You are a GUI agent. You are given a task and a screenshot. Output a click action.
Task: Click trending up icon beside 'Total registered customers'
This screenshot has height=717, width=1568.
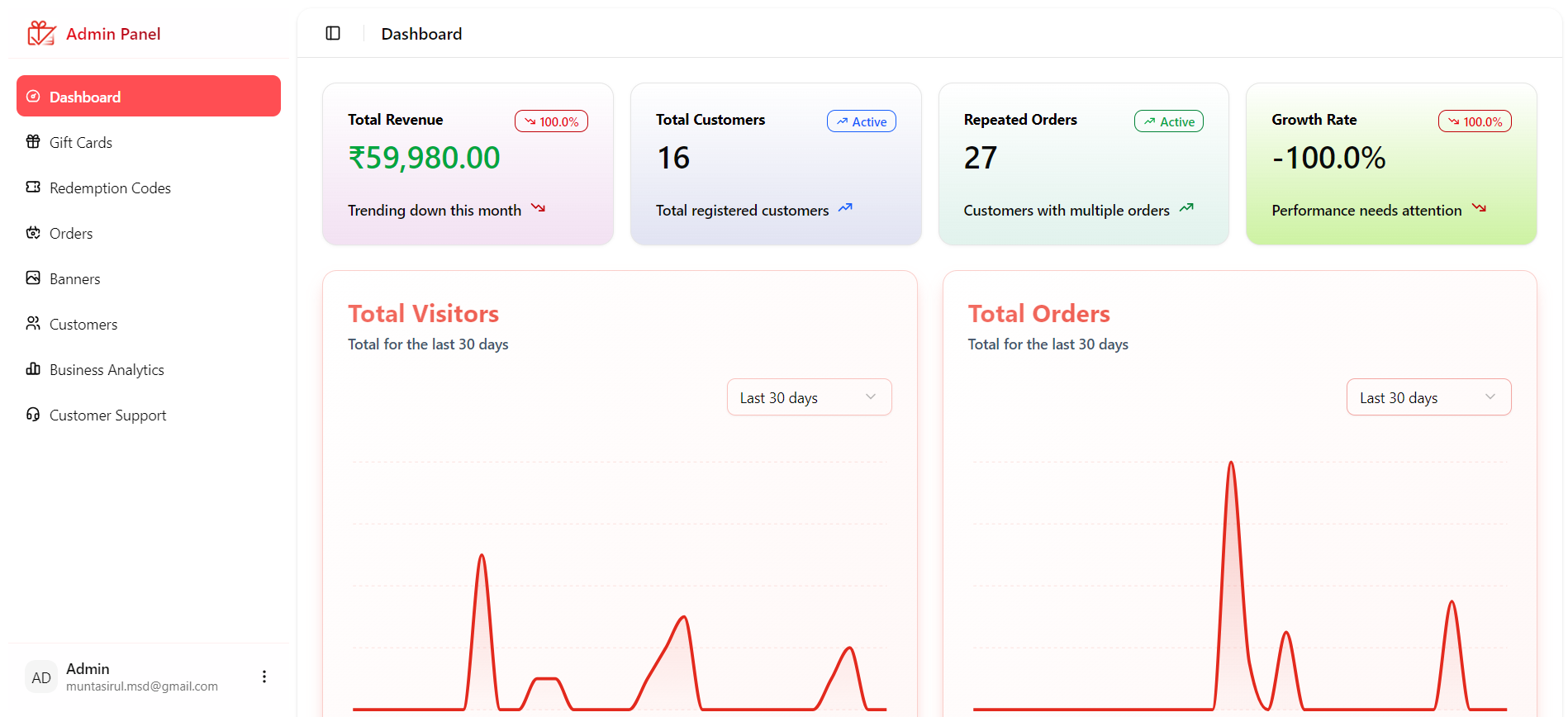tap(845, 208)
